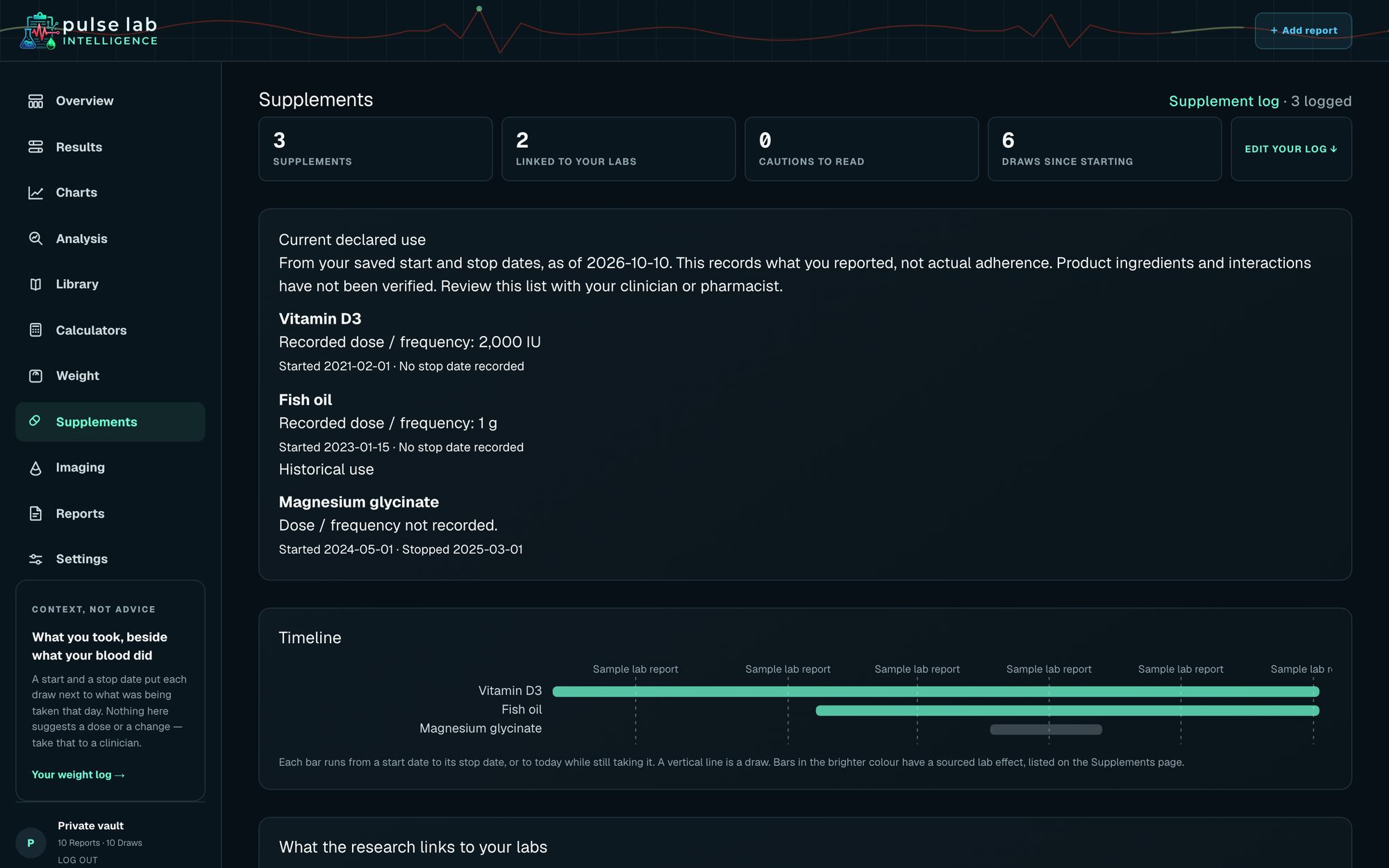Screen dimensions: 1389x868
Task: Open Imaging via its flask icon
Action: (x=35, y=468)
